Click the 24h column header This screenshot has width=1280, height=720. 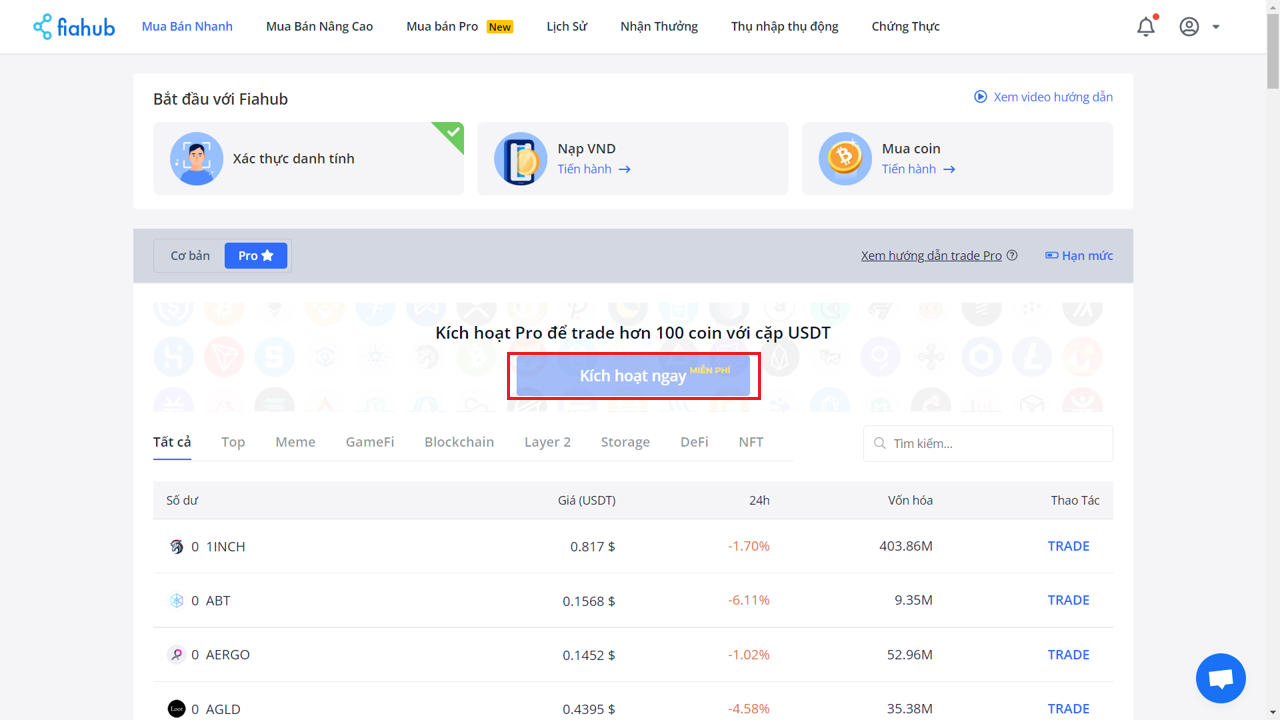[760, 500]
